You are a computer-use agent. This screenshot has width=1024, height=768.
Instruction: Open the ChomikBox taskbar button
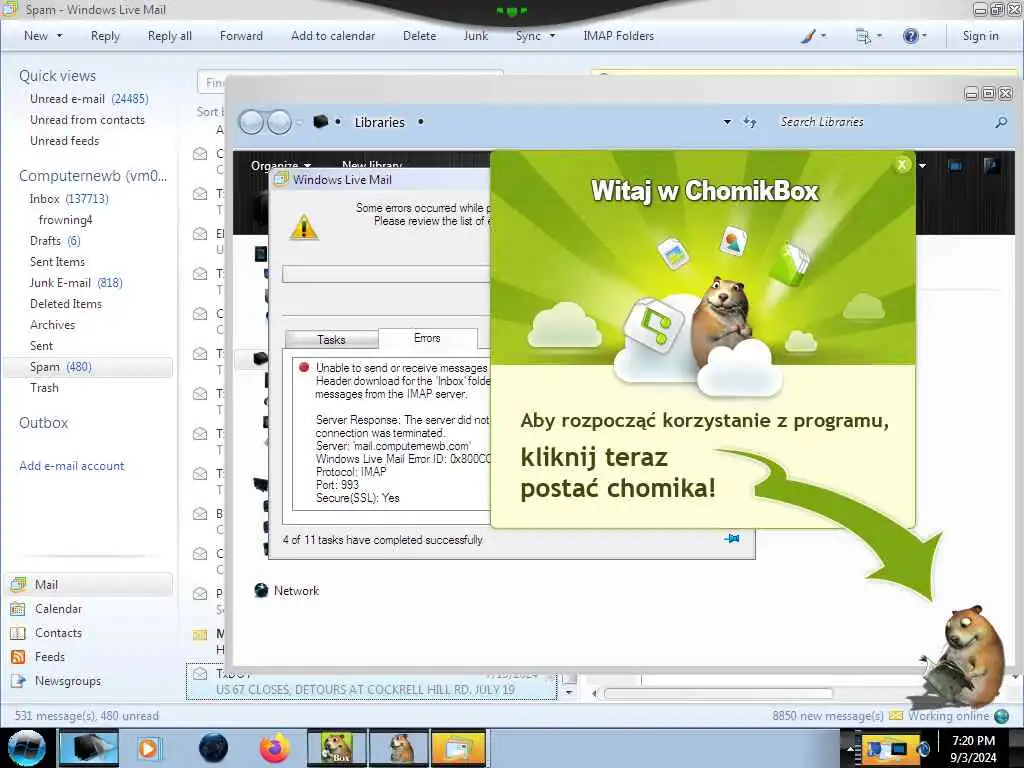(336, 748)
